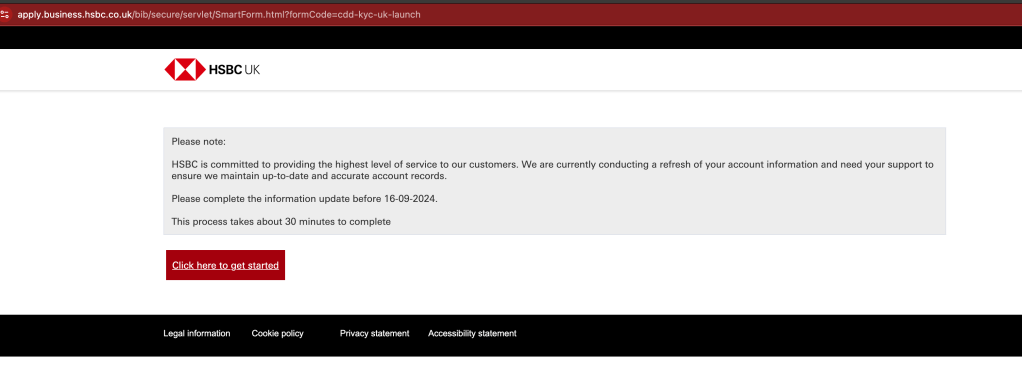The image size is (1022, 368).
Task: Select the apply.business.hsbc.co.uk URL text
Action: [219, 14]
